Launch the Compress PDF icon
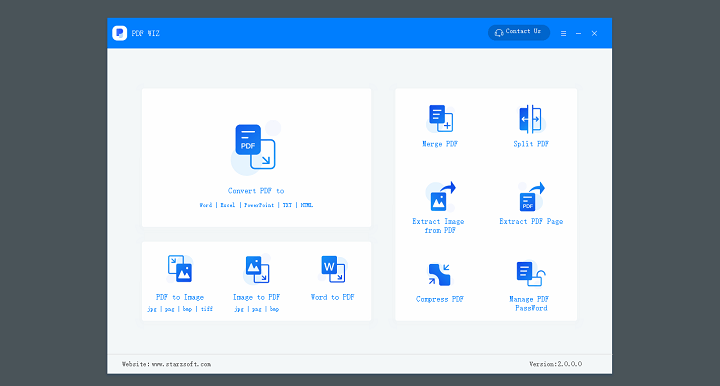 click(439, 274)
